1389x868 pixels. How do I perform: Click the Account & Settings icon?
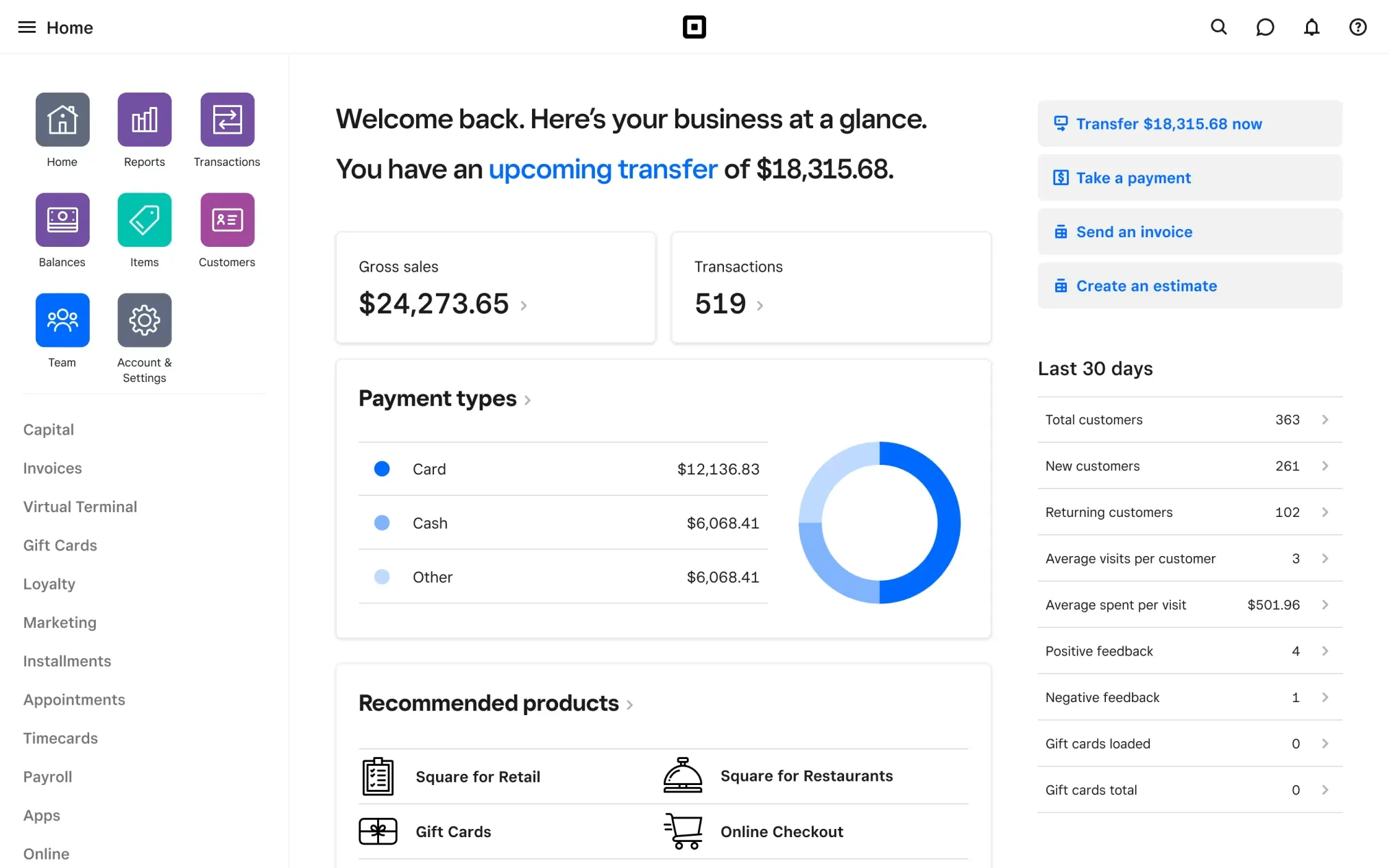(143, 320)
